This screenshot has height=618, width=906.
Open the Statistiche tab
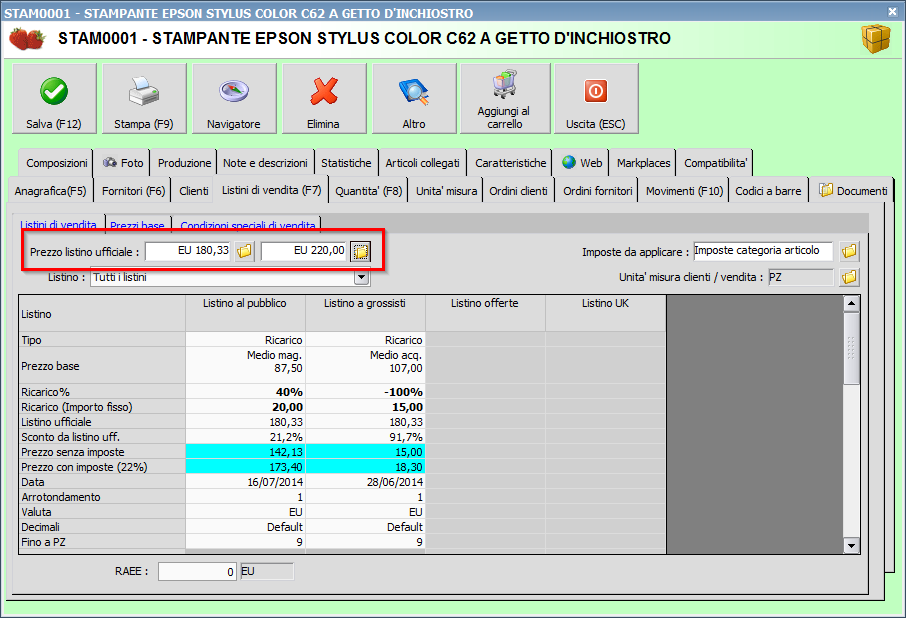click(346, 163)
